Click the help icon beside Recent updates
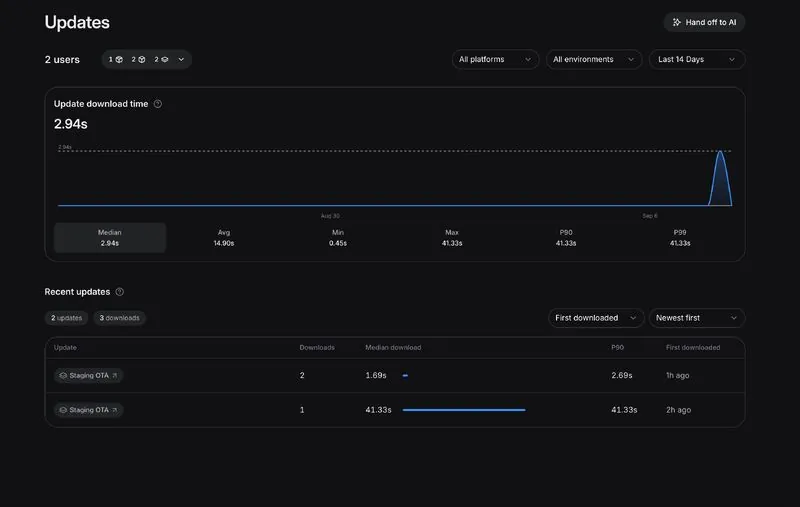 119,292
